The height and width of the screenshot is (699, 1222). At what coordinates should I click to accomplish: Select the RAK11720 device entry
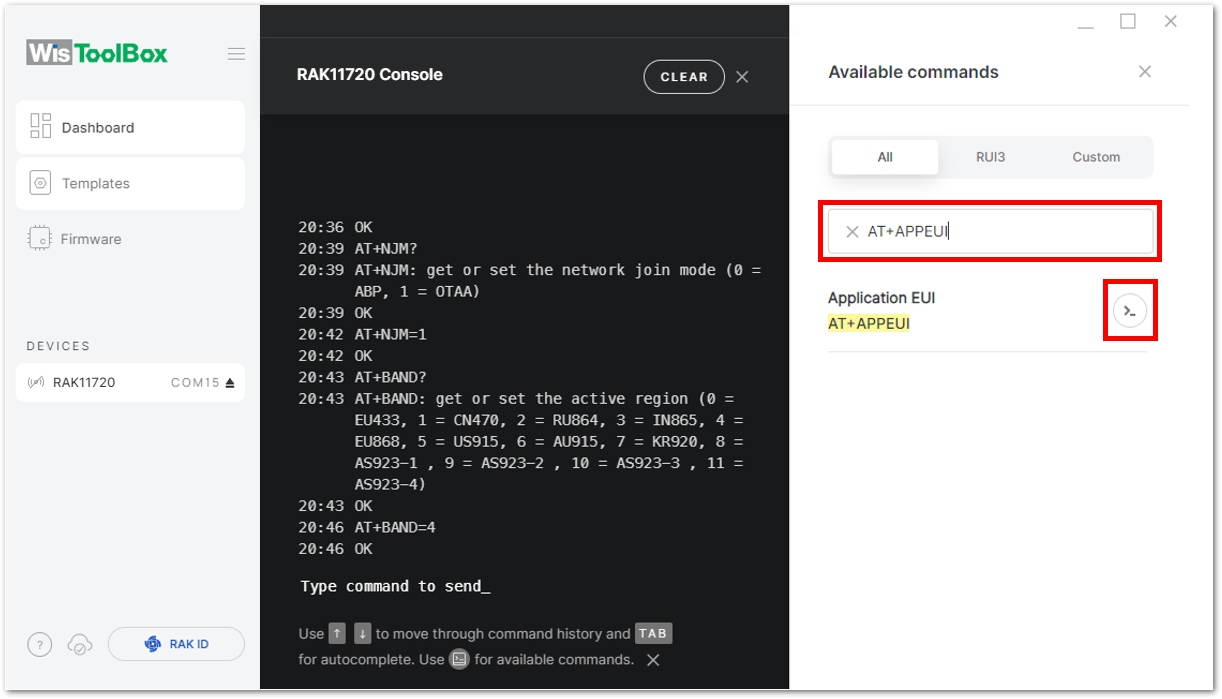click(130, 382)
